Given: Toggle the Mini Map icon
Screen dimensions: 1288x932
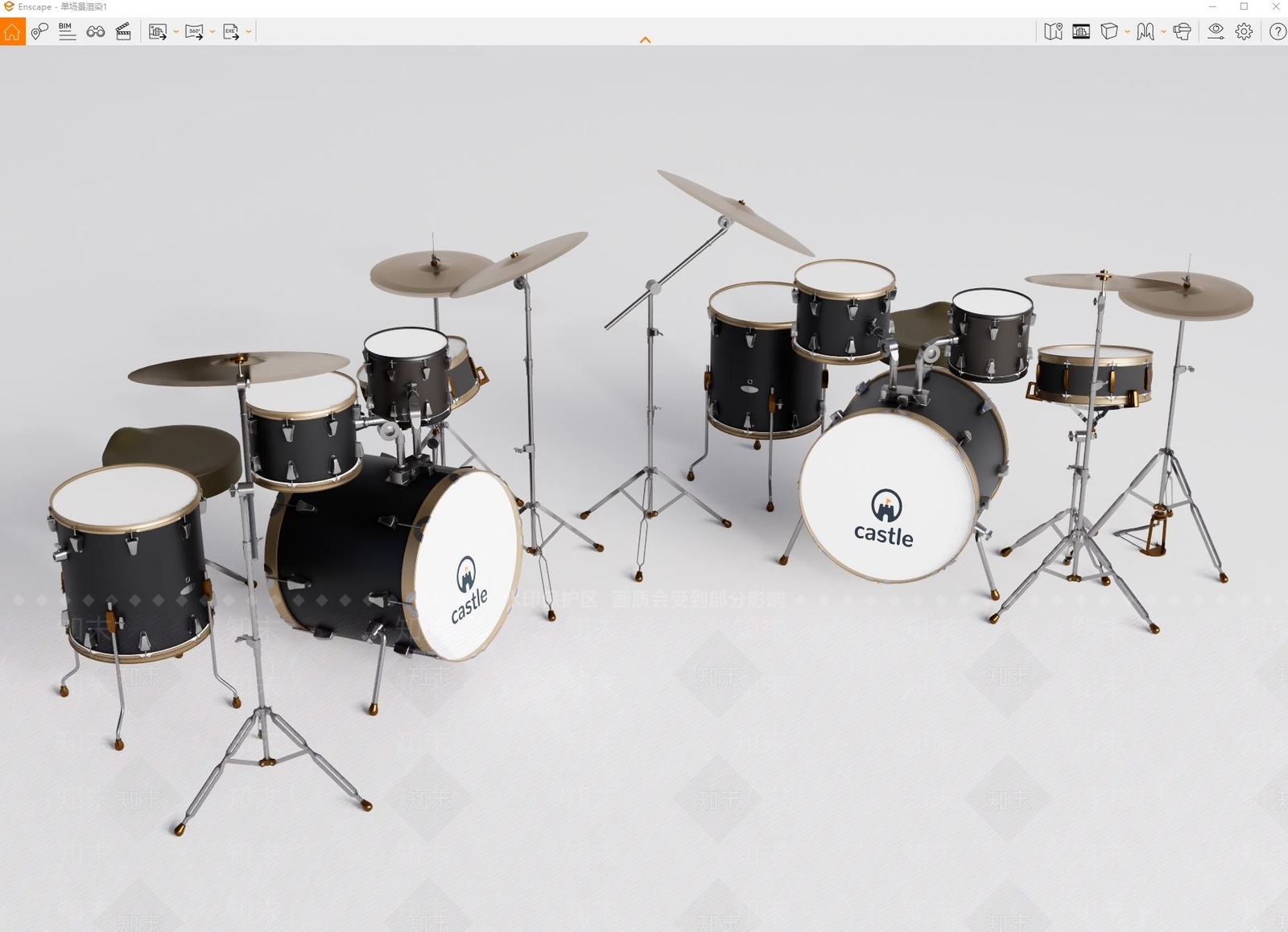Looking at the screenshot, I should [1053, 32].
